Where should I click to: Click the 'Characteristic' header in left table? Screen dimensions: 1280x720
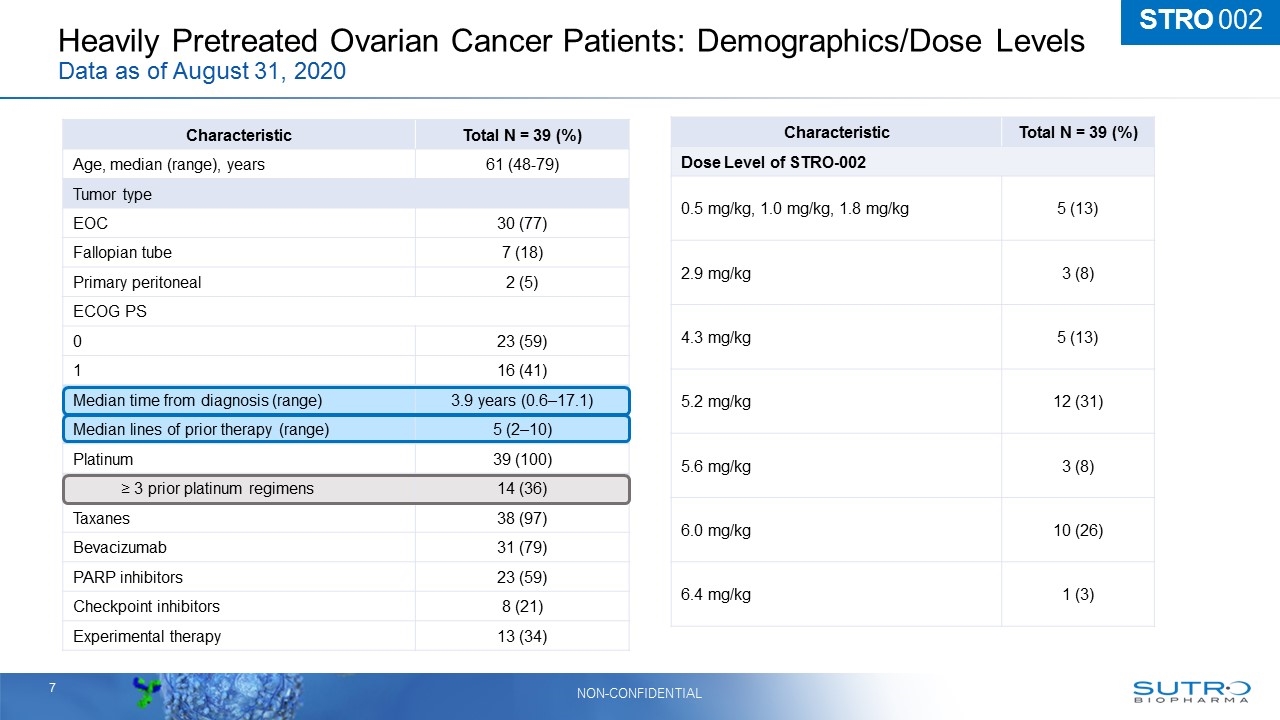tap(239, 135)
